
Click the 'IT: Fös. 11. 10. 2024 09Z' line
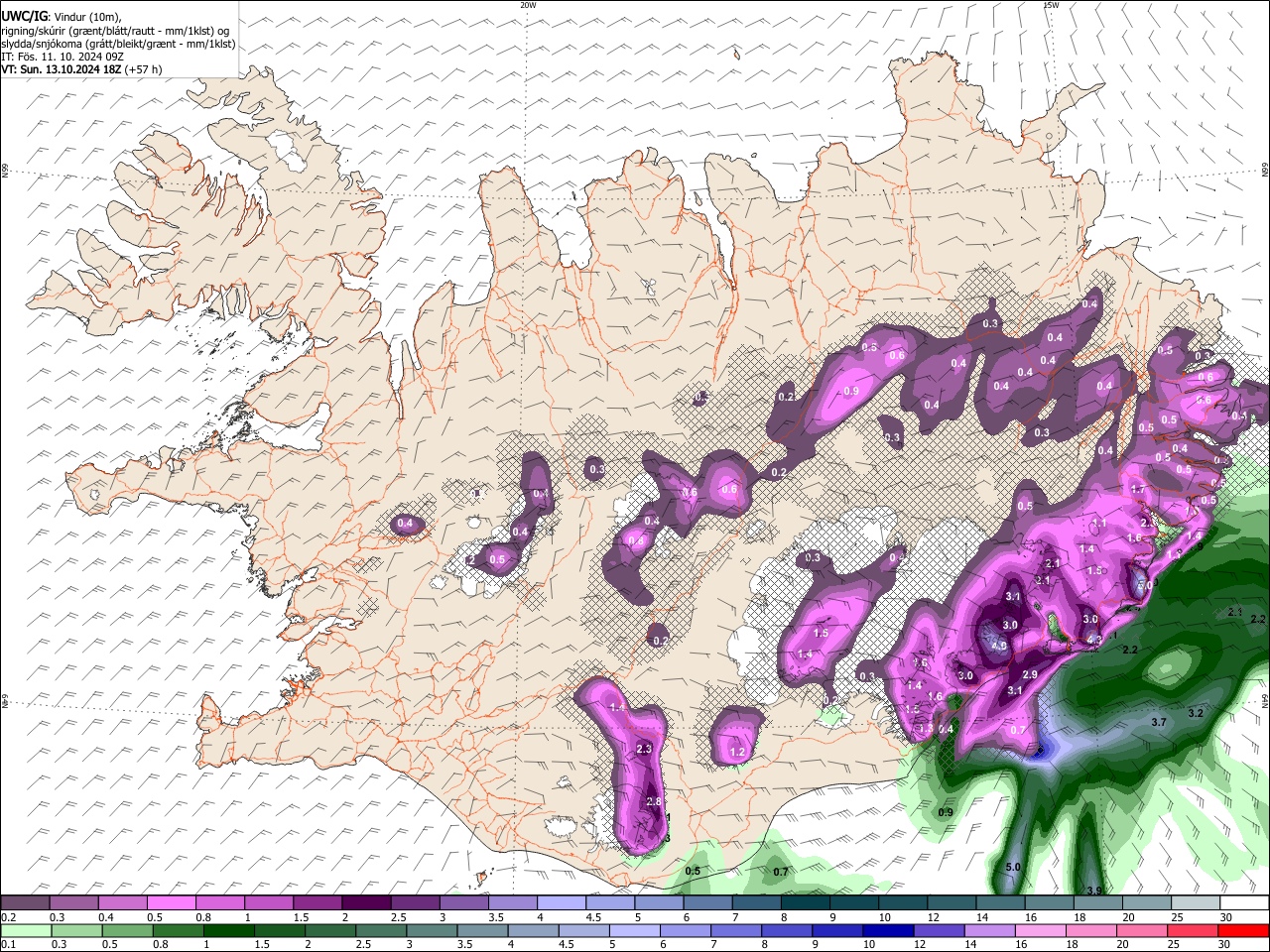63,57
